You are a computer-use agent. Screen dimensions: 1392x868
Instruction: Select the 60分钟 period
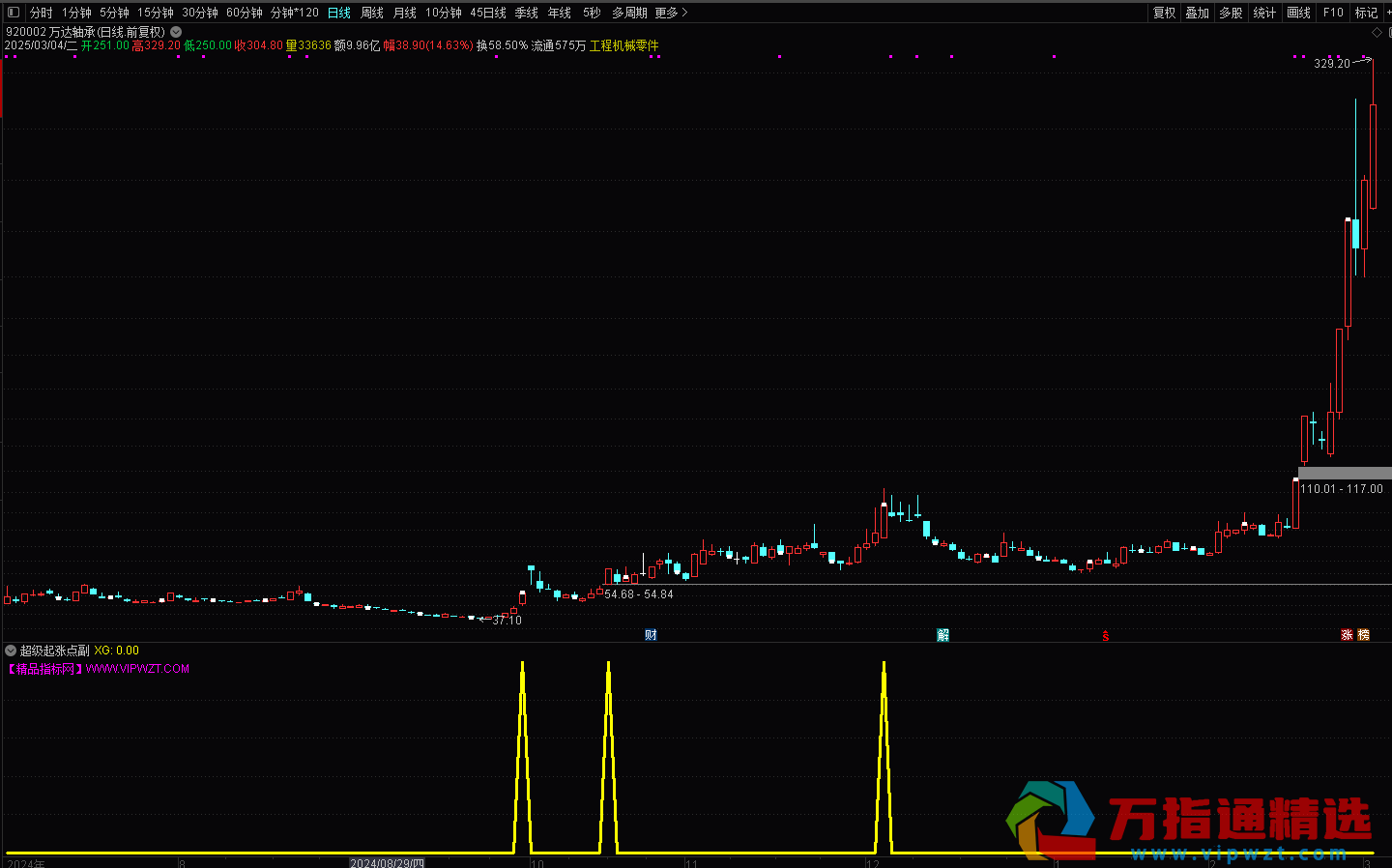(x=245, y=13)
